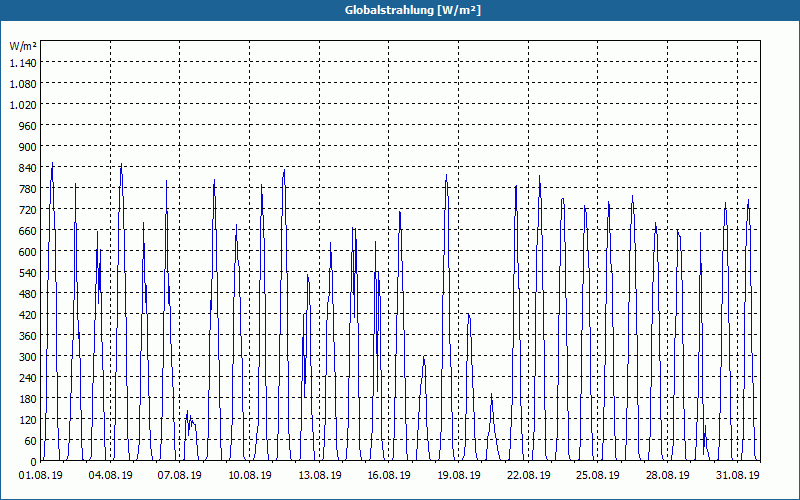800x500 pixels.
Task: Click y-axis value 180
Action: [x=27, y=399]
